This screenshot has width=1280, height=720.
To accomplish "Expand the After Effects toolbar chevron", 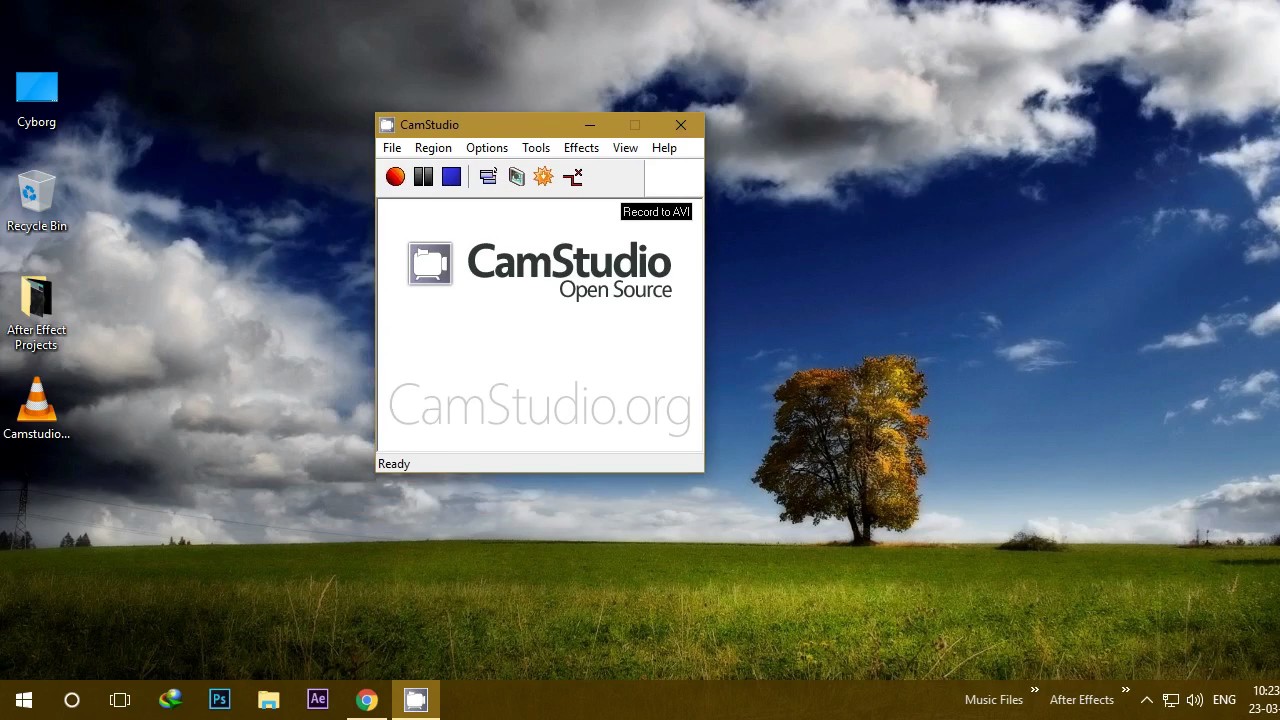I will pos(1126,690).
